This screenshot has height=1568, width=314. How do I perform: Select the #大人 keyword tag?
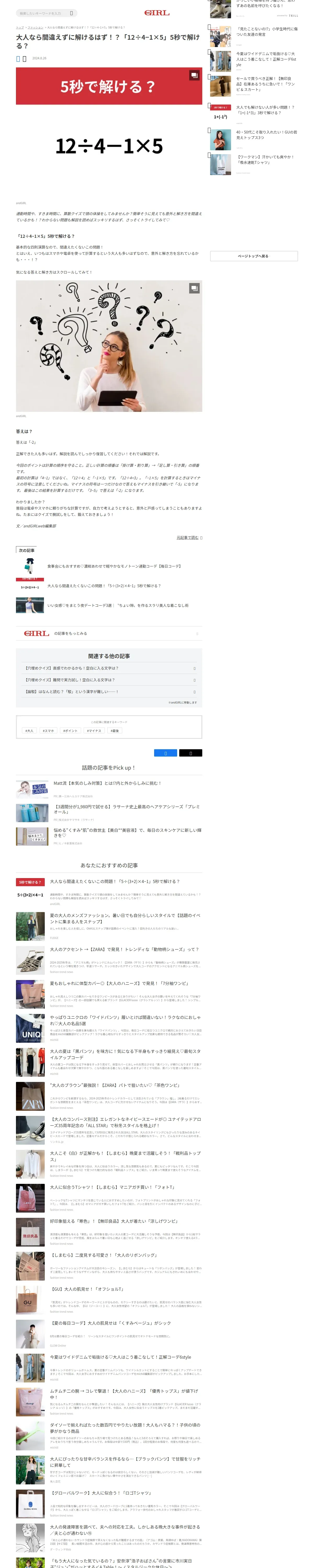(29, 730)
